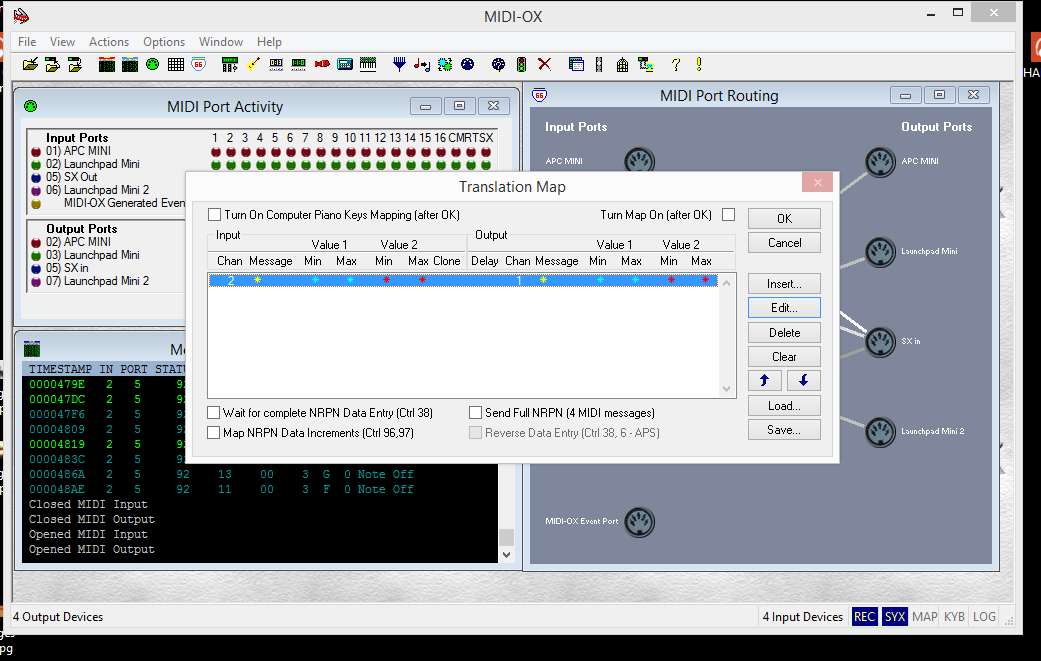Toggle LOG indicator in status bar
Viewport: 1041px width, 661px height.
984,617
